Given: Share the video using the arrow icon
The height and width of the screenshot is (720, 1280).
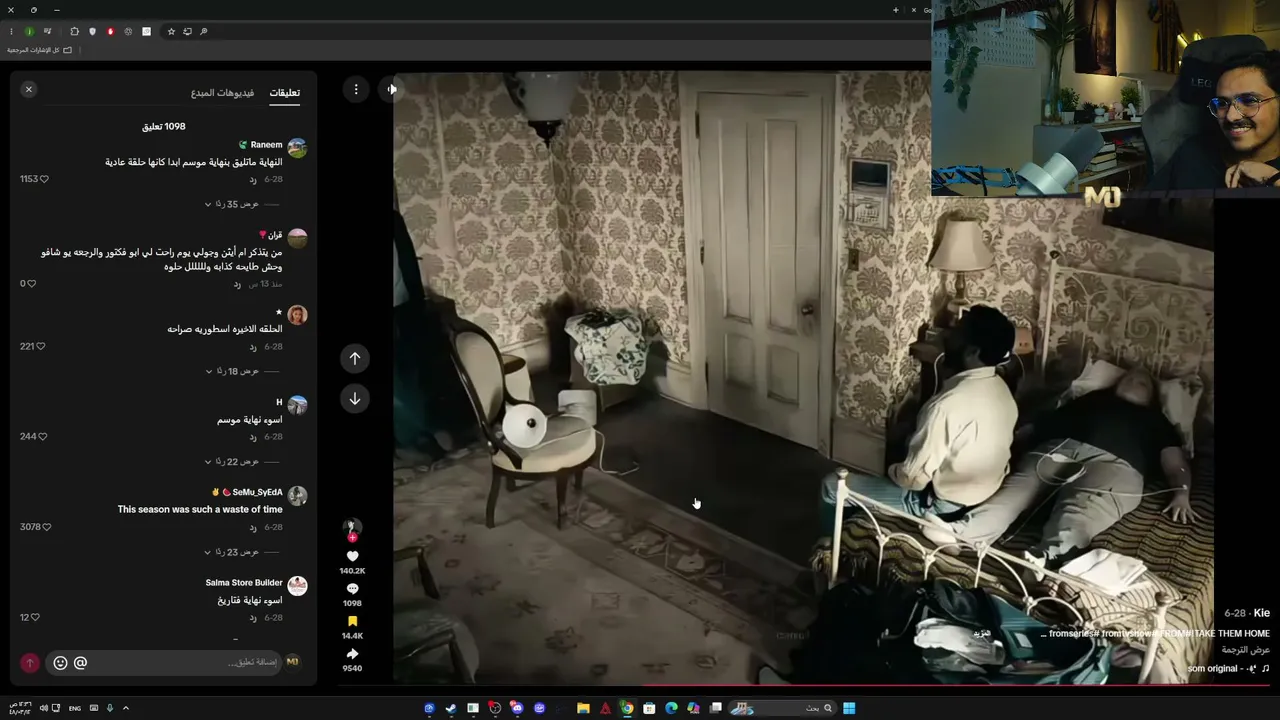Looking at the screenshot, I should coord(352,654).
